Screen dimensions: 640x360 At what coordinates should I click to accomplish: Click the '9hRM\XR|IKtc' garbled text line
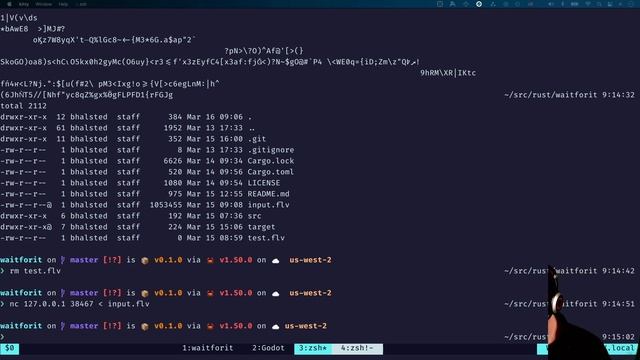coord(448,73)
